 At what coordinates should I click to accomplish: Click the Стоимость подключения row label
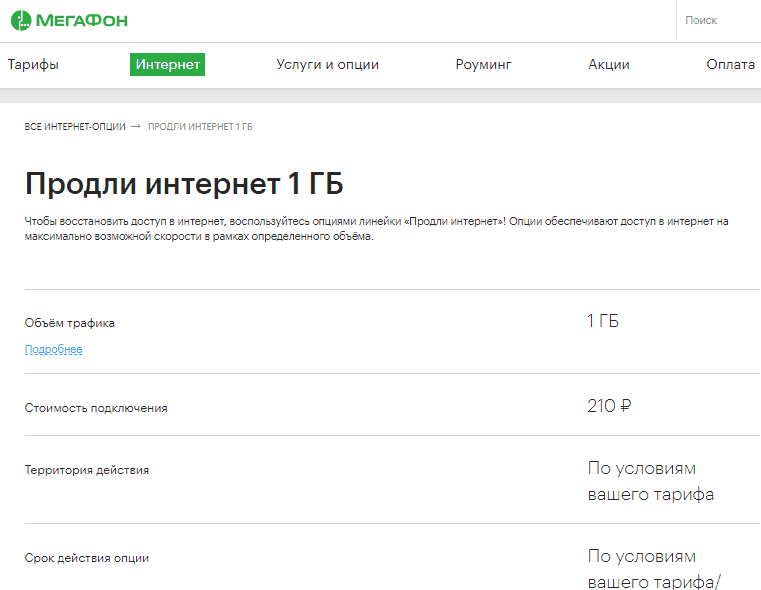pyautogui.click(x=96, y=408)
